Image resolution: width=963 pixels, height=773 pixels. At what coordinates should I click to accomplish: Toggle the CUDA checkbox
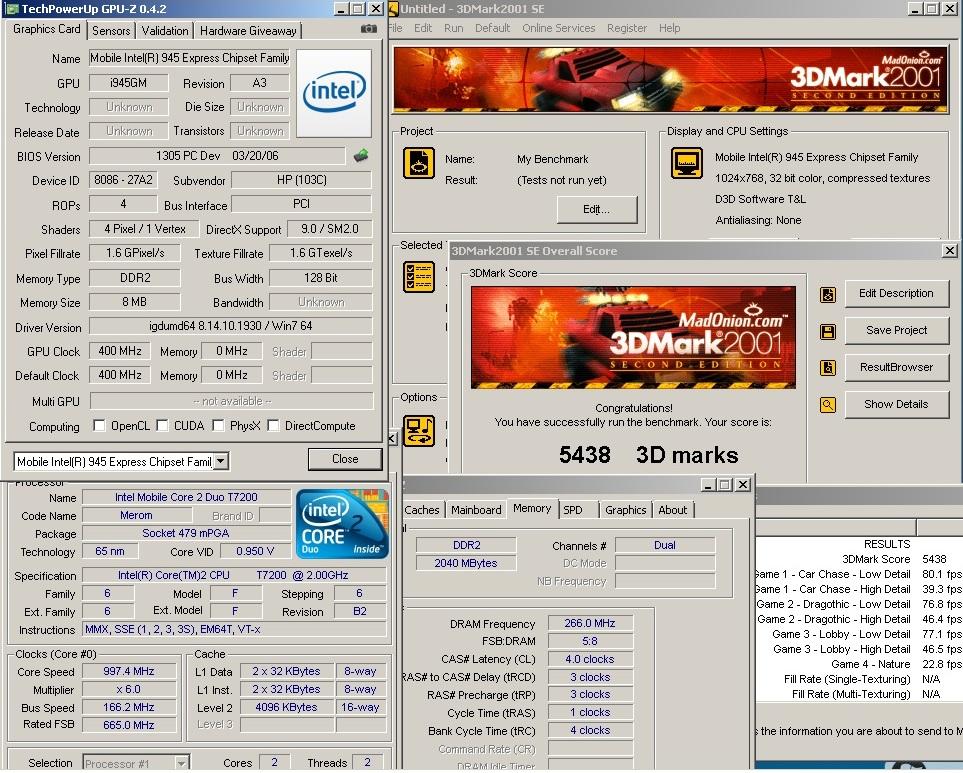162,425
